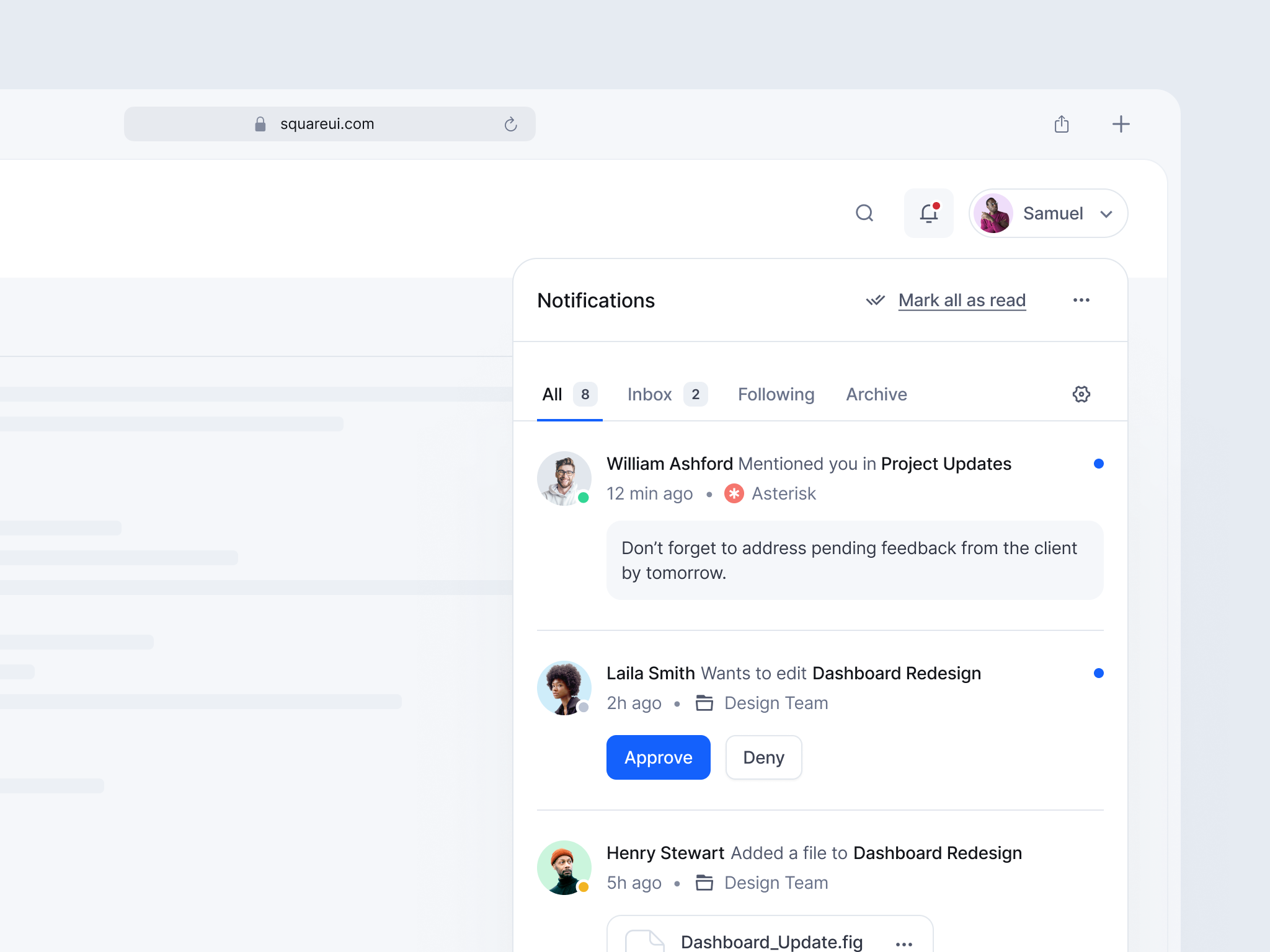This screenshot has height=952, width=1270.
Task: Open the Dashboard_Update.fig file attachment
Action: coord(770,935)
